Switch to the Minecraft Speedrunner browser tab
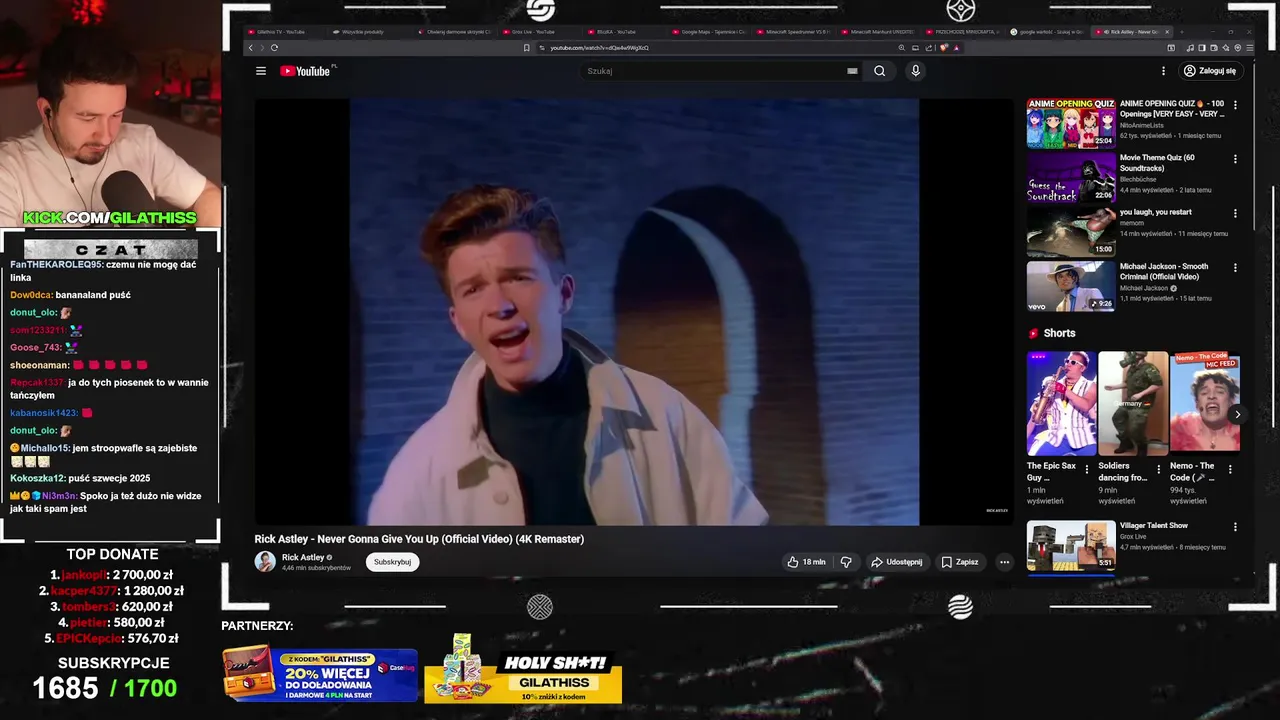The width and height of the screenshot is (1280, 720). 793,32
